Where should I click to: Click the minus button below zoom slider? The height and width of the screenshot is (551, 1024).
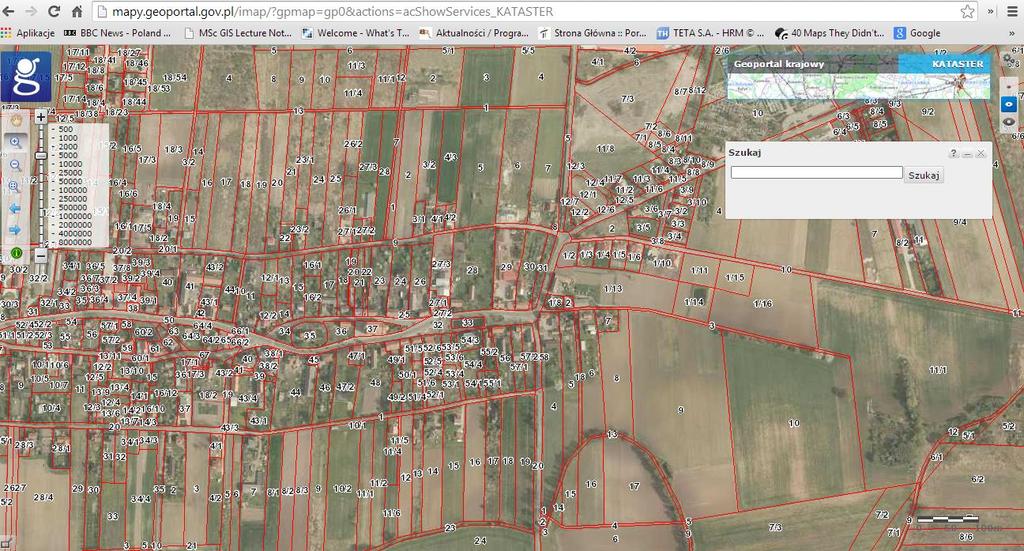click(x=40, y=255)
